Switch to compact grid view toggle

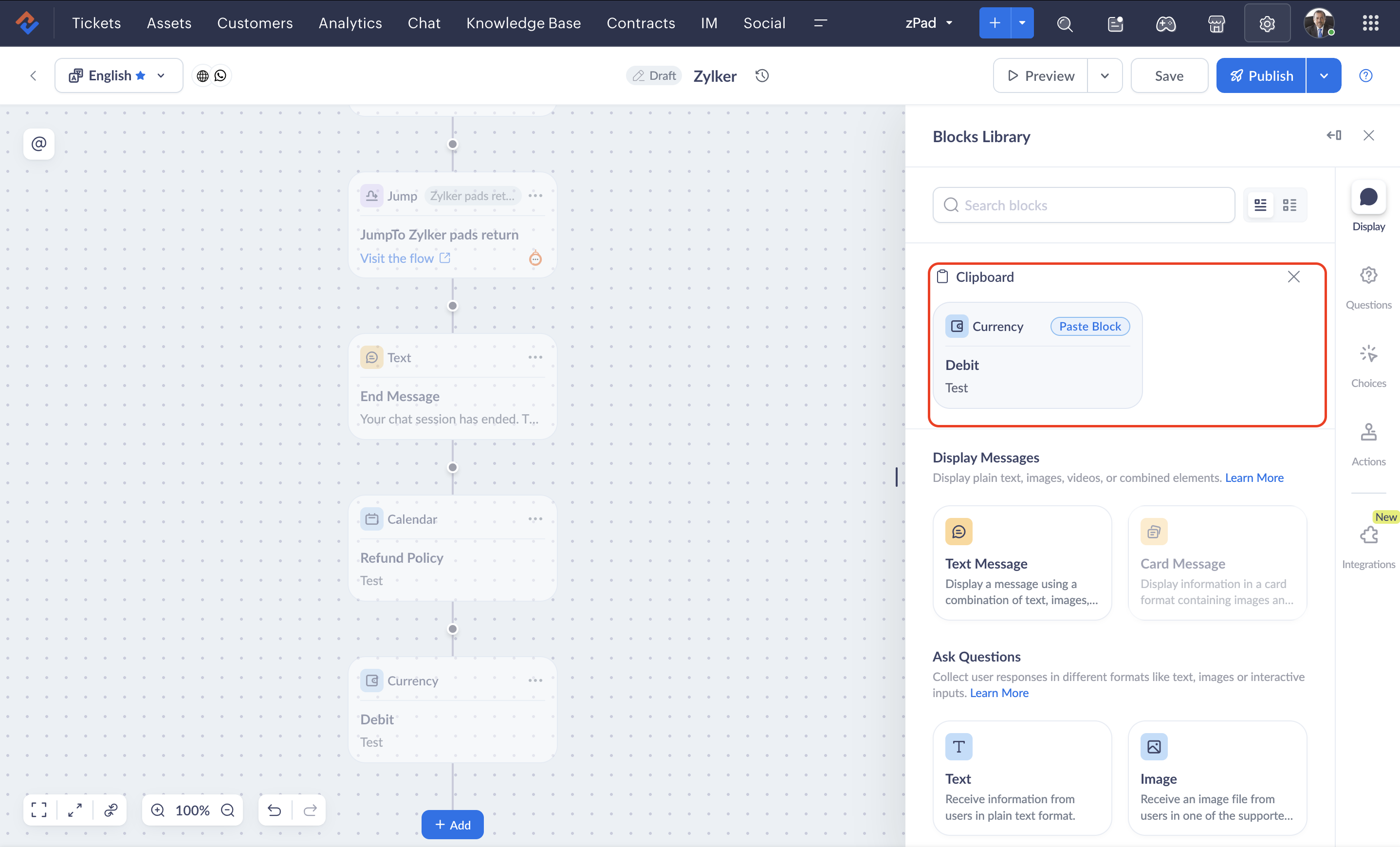pyautogui.click(x=1289, y=205)
